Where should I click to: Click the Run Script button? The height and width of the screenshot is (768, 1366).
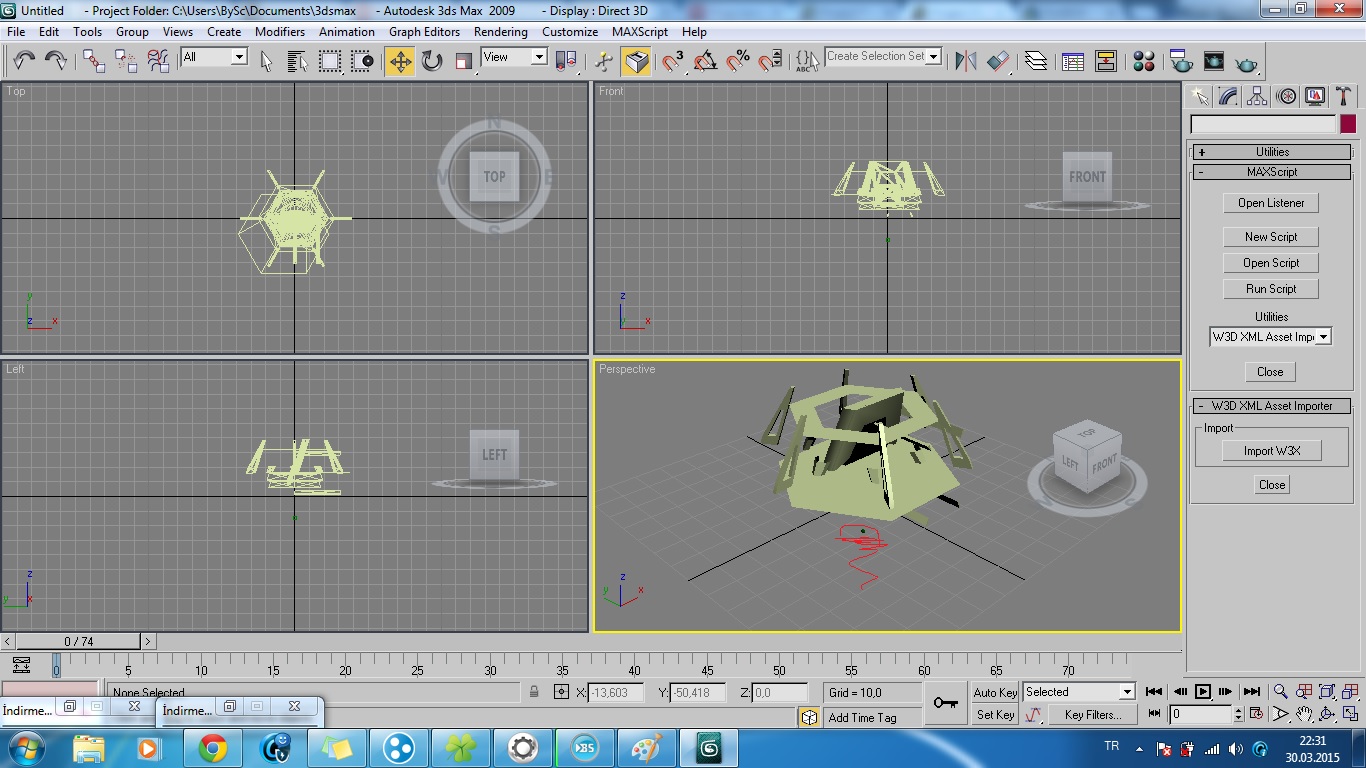click(x=1271, y=289)
